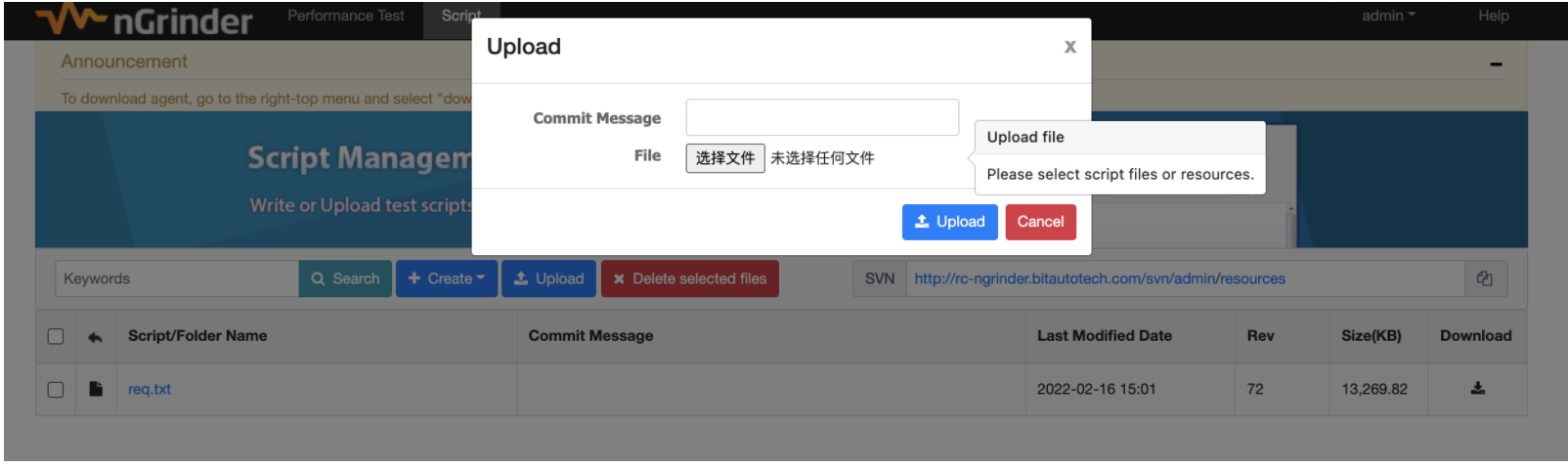Expand the Create dropdown button
Image resolution: width=1568 pixels, height=467 pixels.
pyautogui.click(x=447, y=278)
